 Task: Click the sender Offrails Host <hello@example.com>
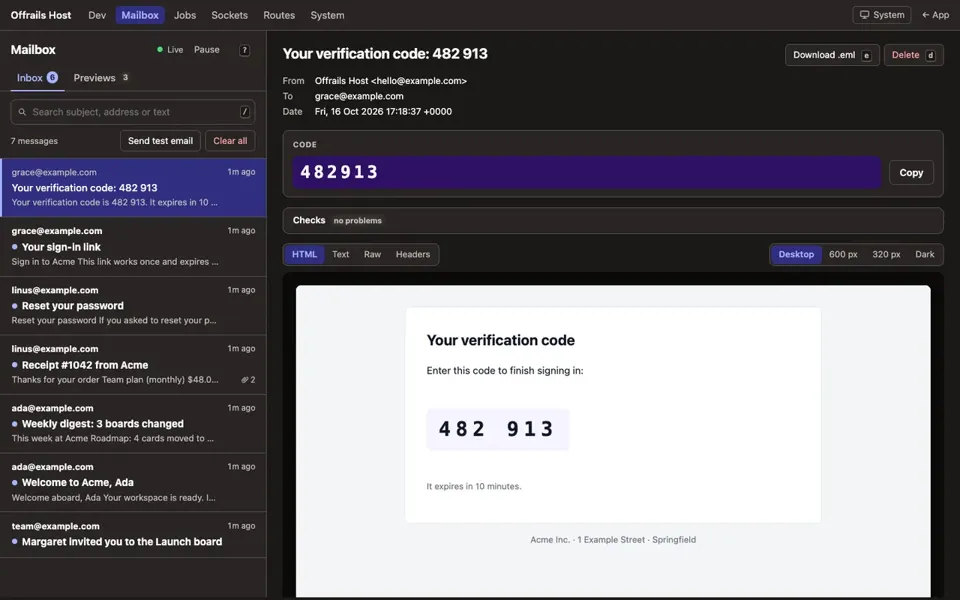pyautogui.click(x=391, y=81)
